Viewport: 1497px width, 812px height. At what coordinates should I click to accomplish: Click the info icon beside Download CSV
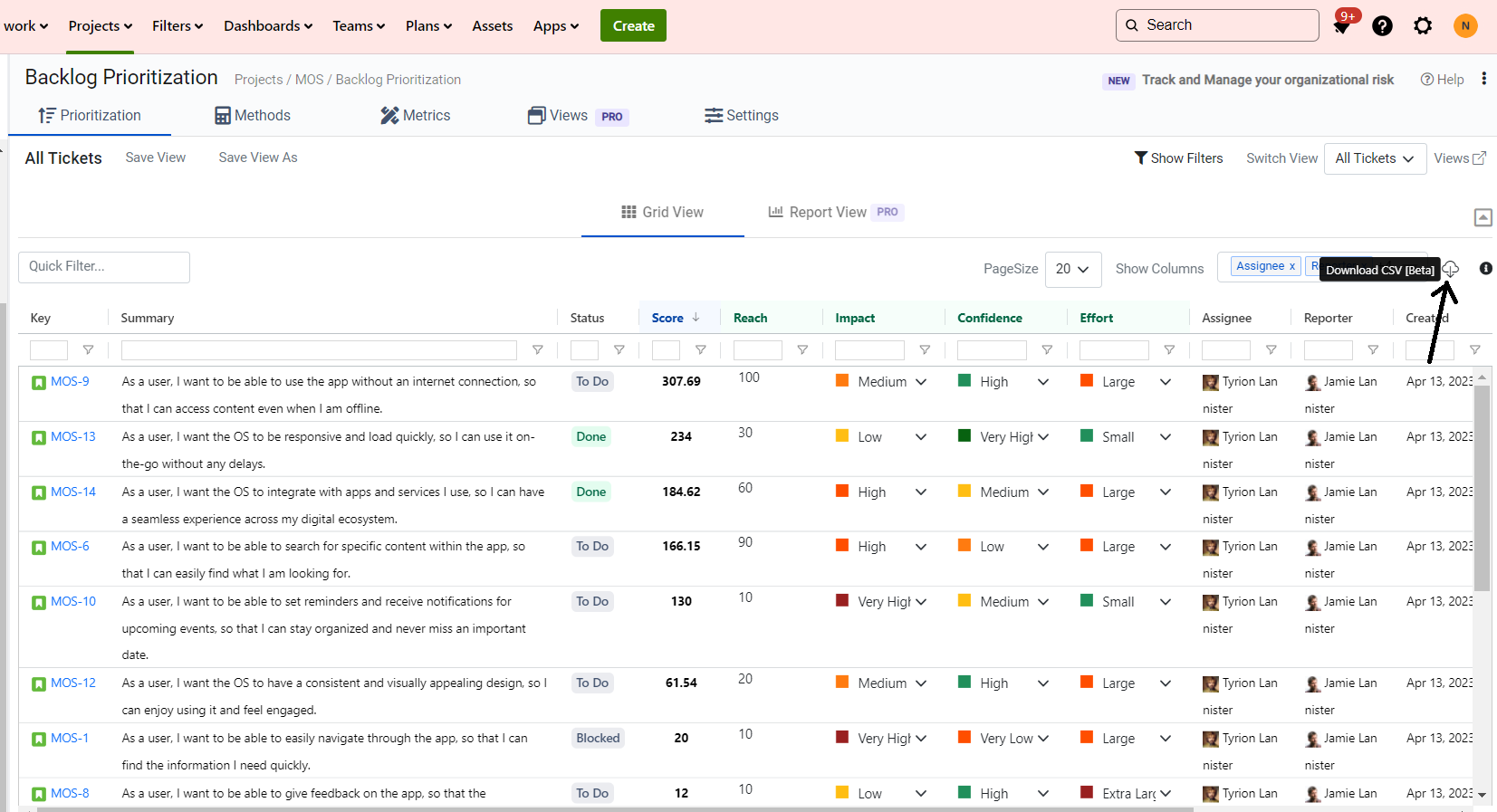[1485, 269]
